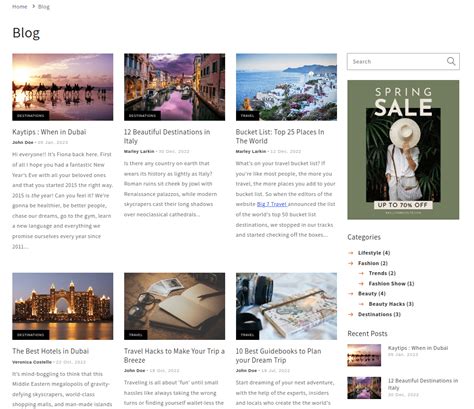Screen dimensions: 474x409
Task: Open Bucket List: Top 25 Places title
Action: pyautogui.click(x=280, y=136)
